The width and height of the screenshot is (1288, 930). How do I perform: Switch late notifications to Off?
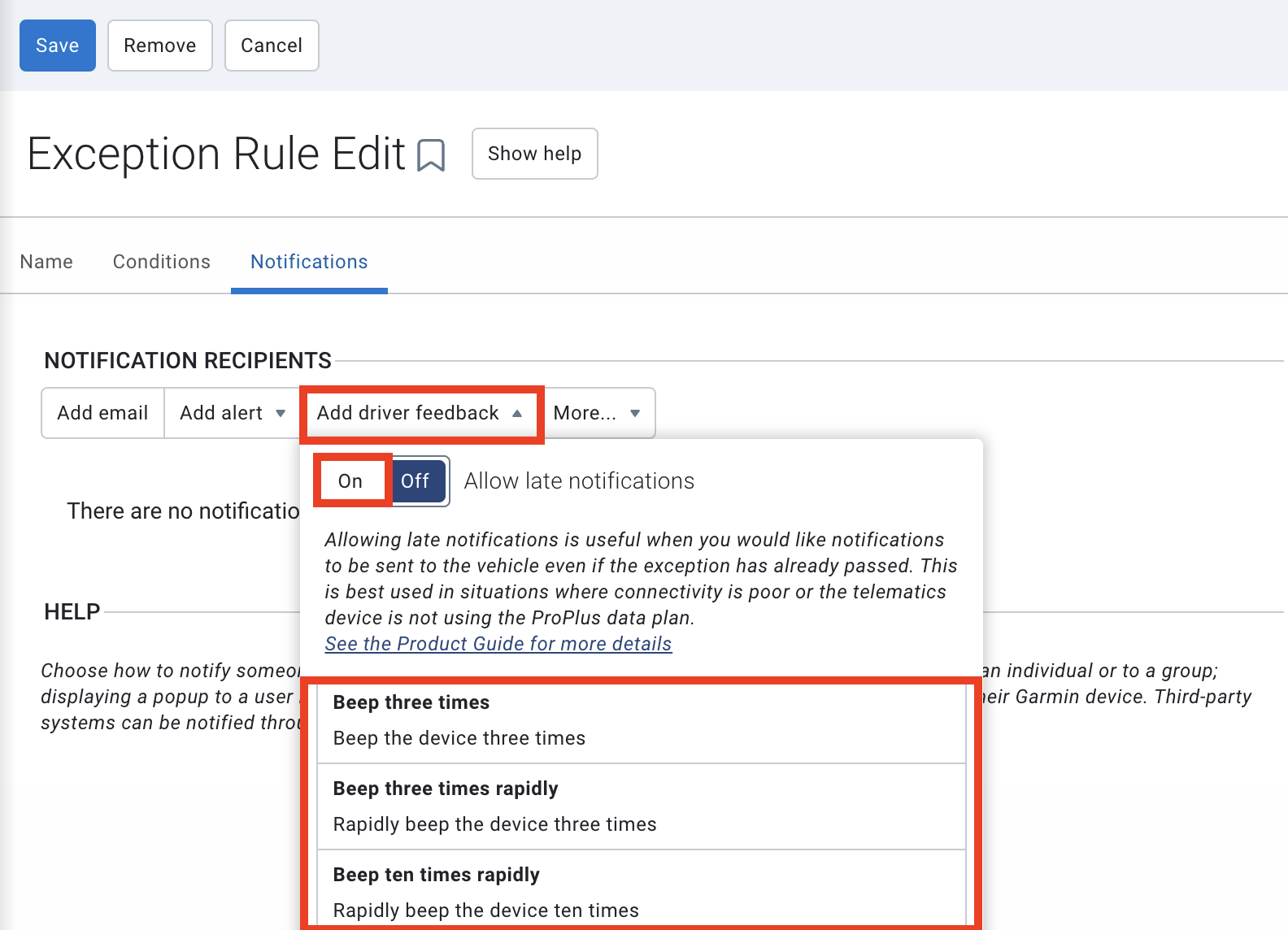pyautogui.click(x=416, y=481)
